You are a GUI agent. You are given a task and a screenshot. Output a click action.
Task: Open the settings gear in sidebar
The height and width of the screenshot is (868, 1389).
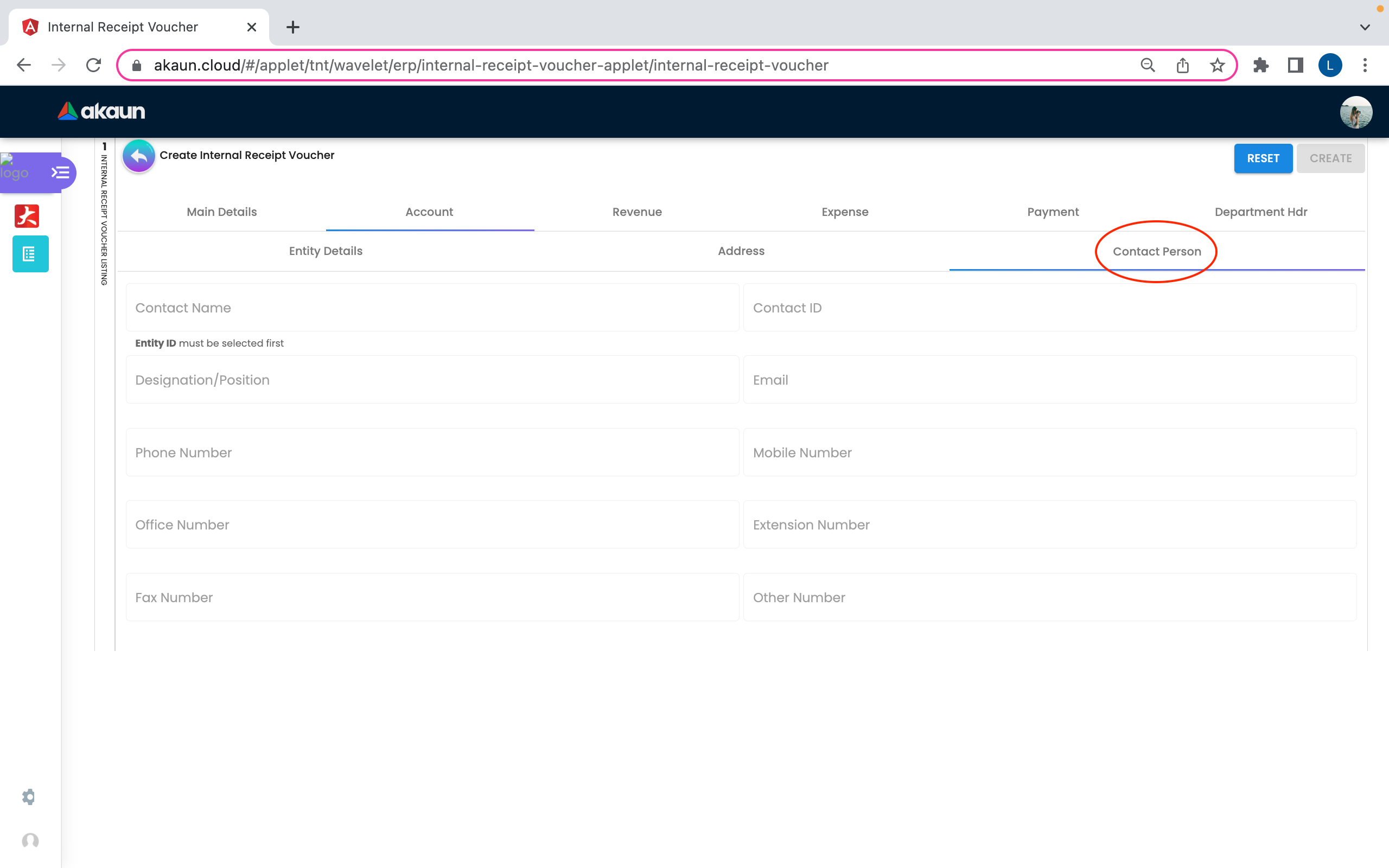pyautogui.click(x=29, y=797)
